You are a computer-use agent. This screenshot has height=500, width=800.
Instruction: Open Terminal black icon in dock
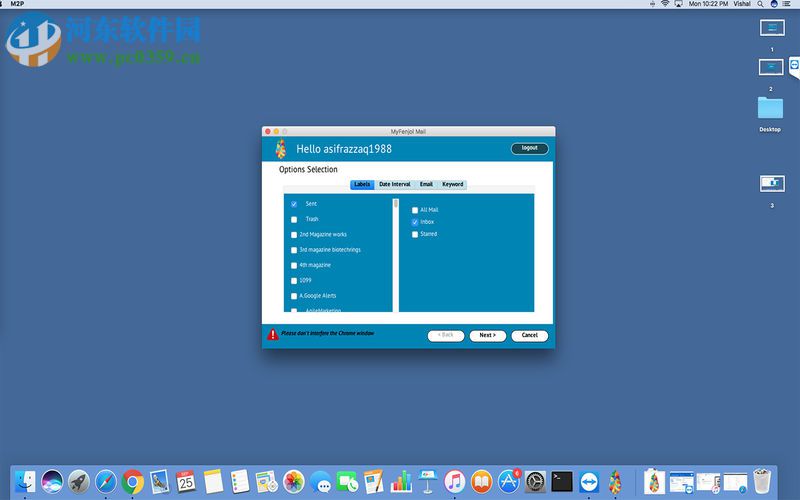coord(562,482)
